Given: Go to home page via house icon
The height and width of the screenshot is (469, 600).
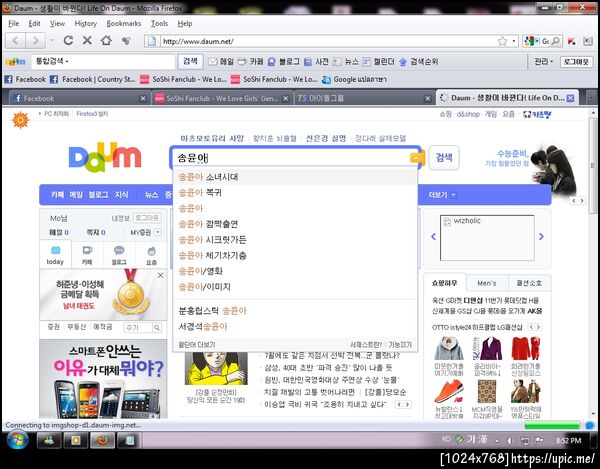Looking at the screenshot, I should coord(106,40).
